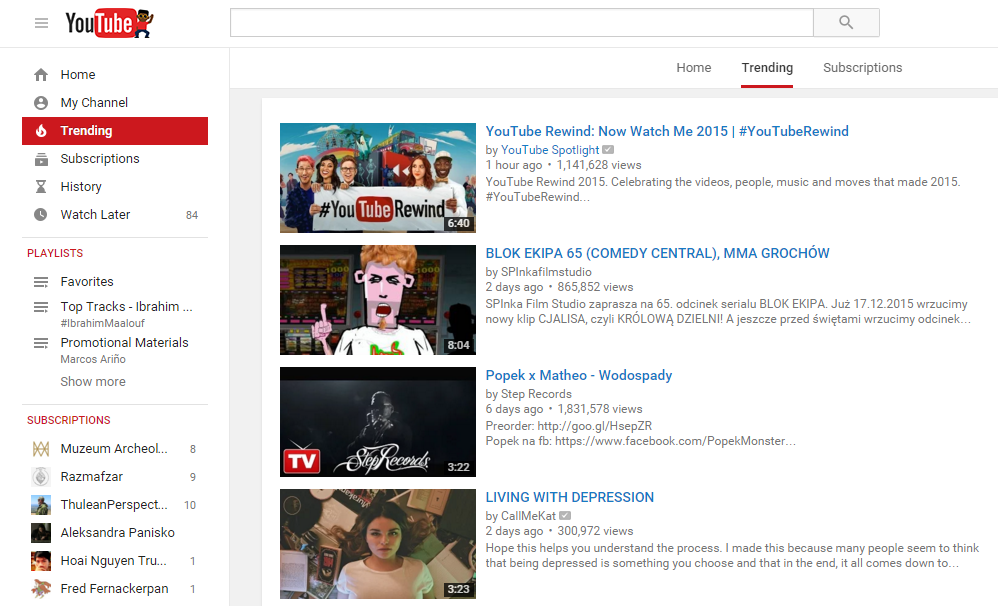
Task: Click the Fred Fernackerpan channel avatar
Action: 41,589
